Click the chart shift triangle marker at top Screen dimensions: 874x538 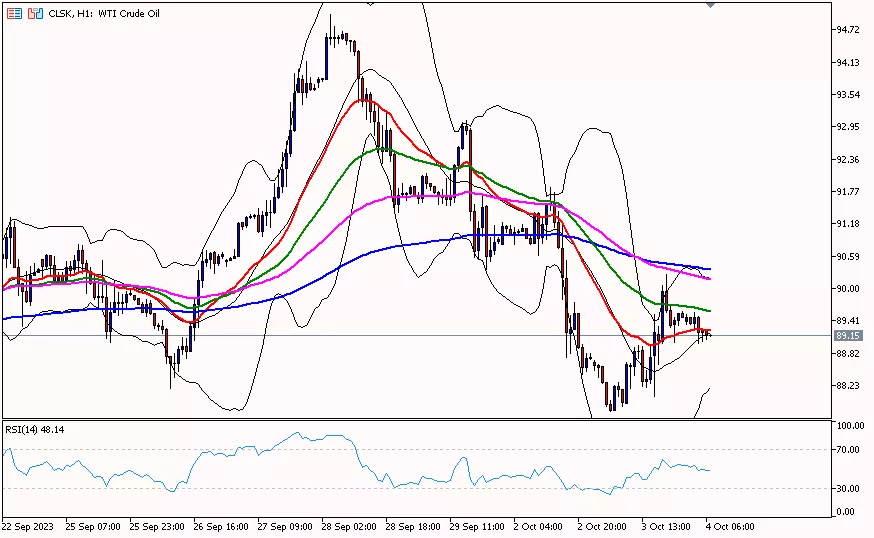[710, 5]
